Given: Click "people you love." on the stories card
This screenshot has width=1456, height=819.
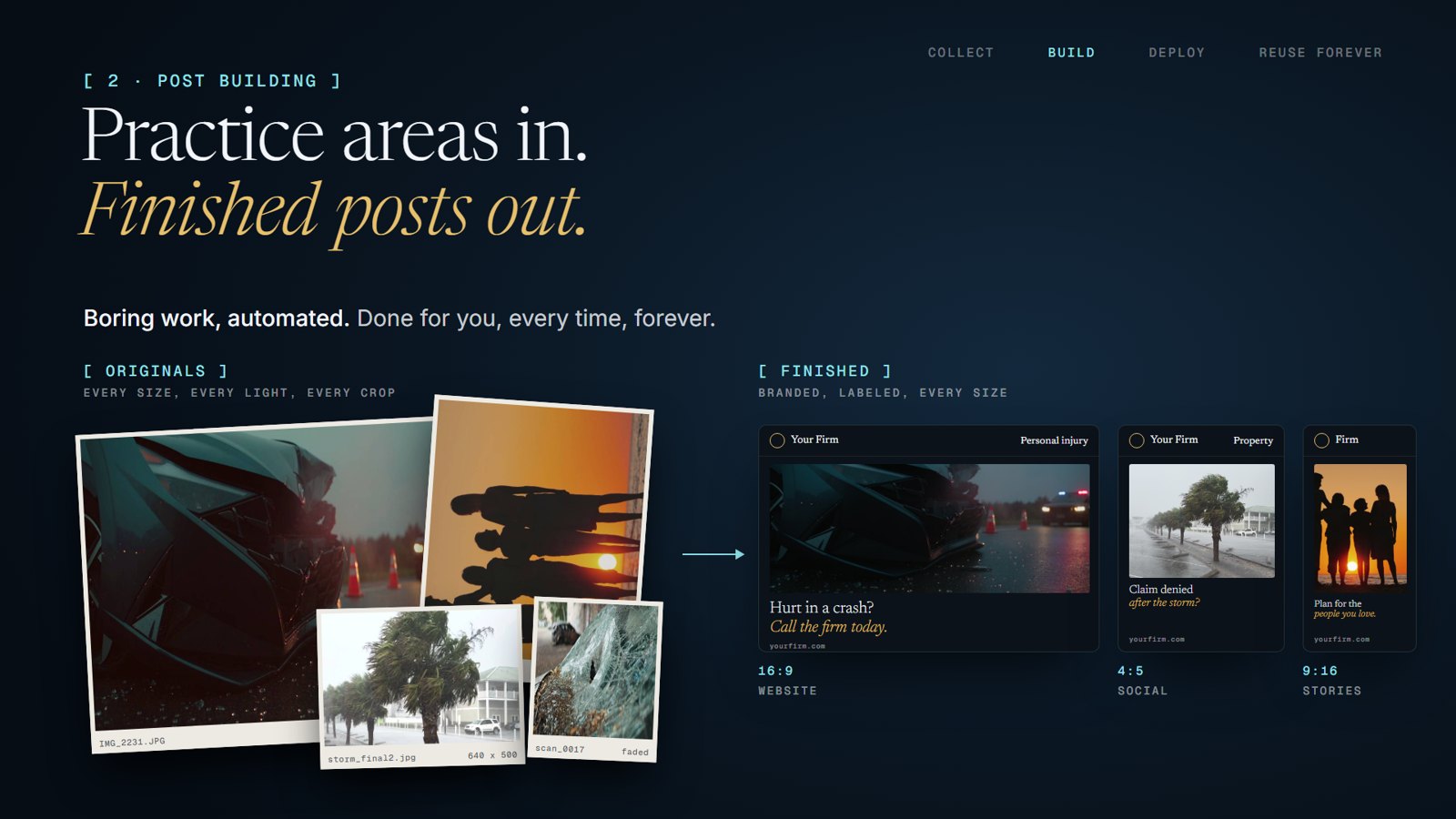Looking at the screenshot, I should coord(1345,614).
